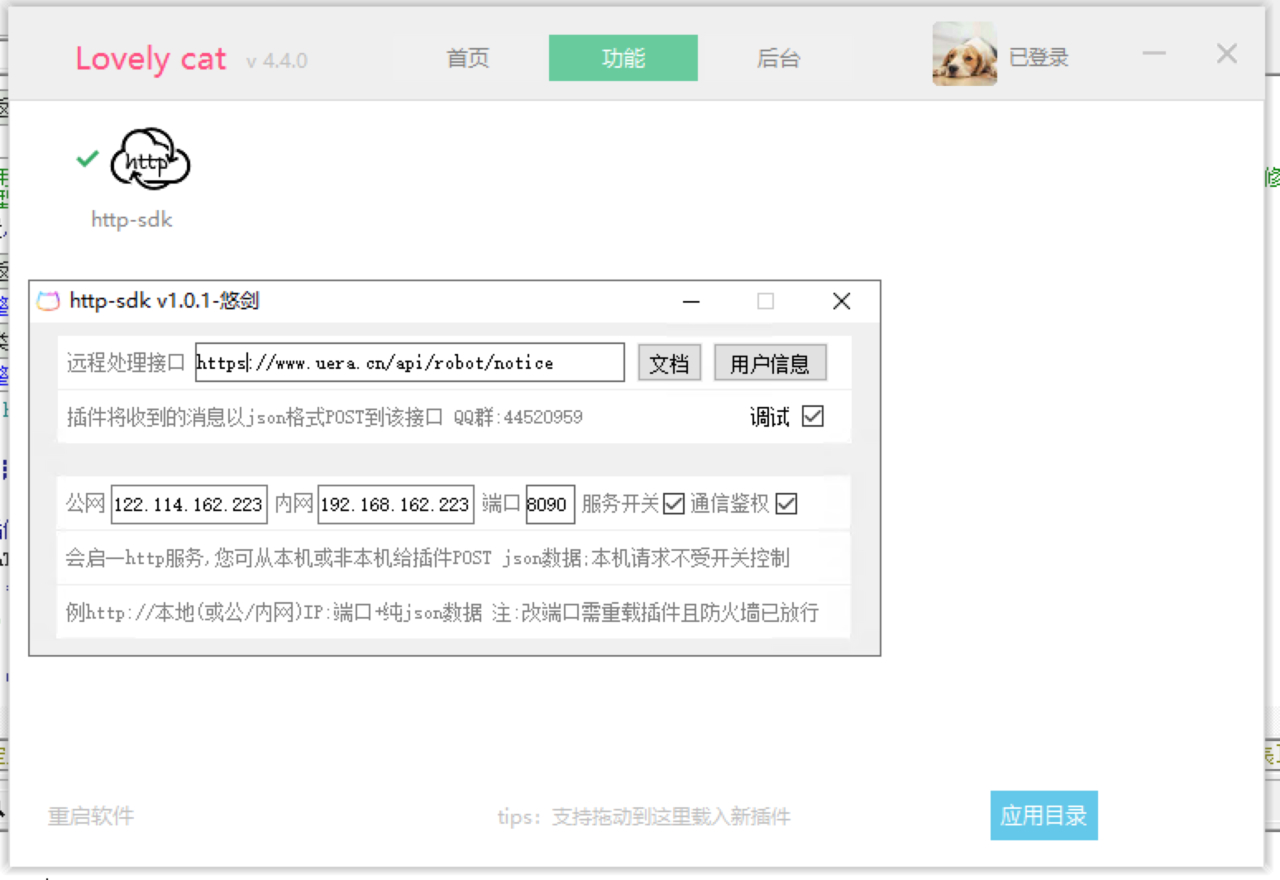Maximize the http-sdk dialog window

pyautogui.click(x=766, y=301)
